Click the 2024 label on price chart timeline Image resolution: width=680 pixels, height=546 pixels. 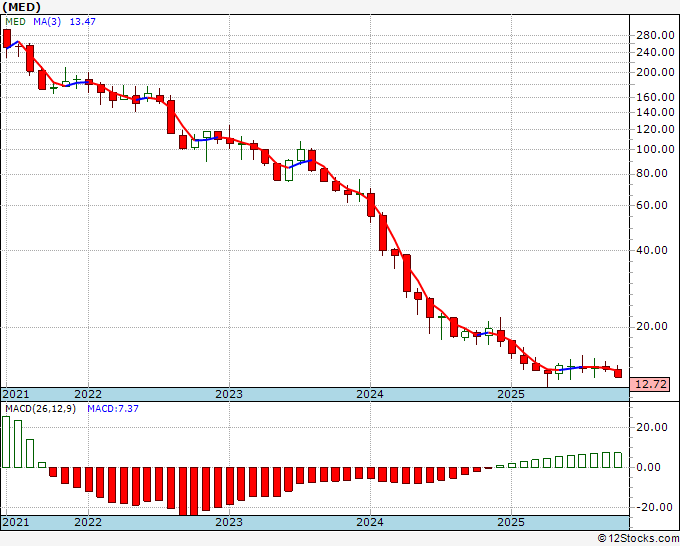pos(370,394)
